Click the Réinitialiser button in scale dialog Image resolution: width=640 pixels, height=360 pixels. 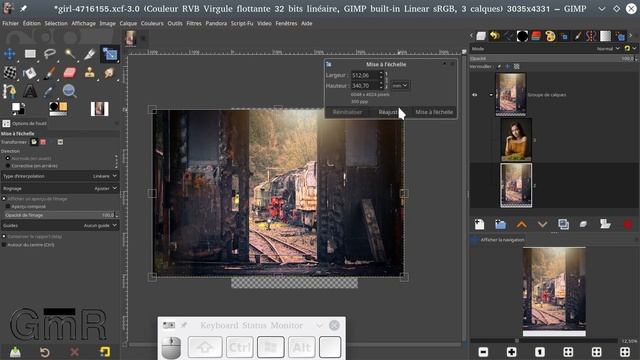[x=347, y=112]
